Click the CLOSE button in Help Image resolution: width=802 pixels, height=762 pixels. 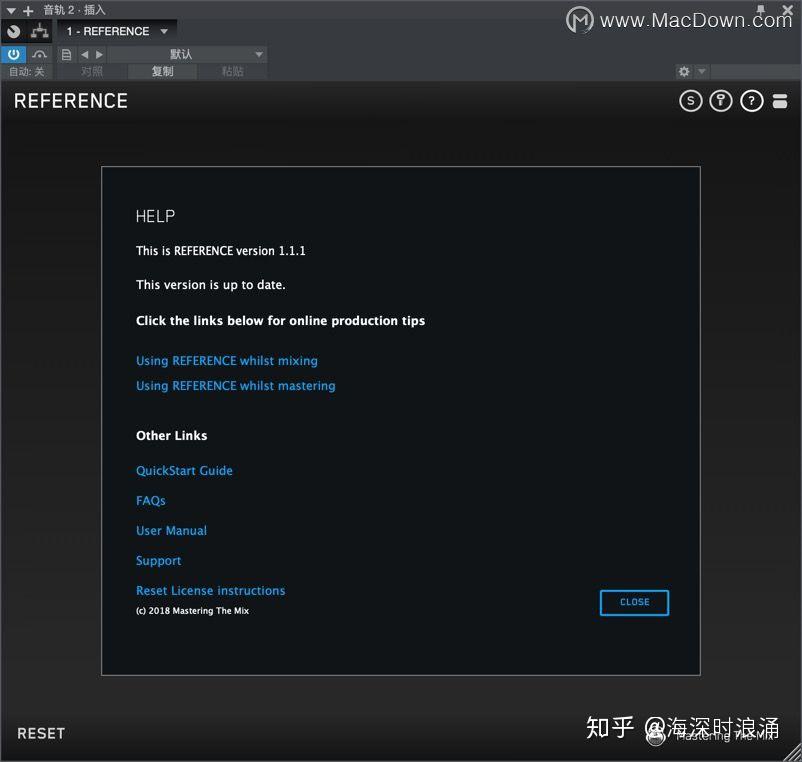pyautogui.click(x=634, y=602)
